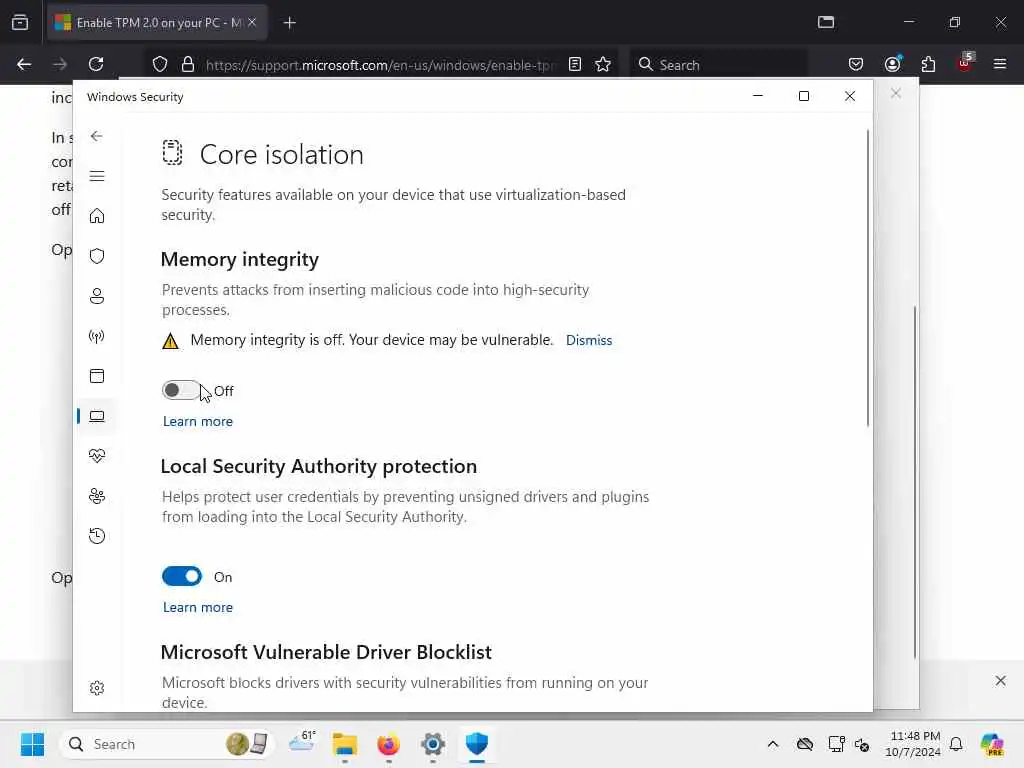Click the Windows Security vertical scrollbar
Viewport: 1024px width, 768px height.
point(868,278)
